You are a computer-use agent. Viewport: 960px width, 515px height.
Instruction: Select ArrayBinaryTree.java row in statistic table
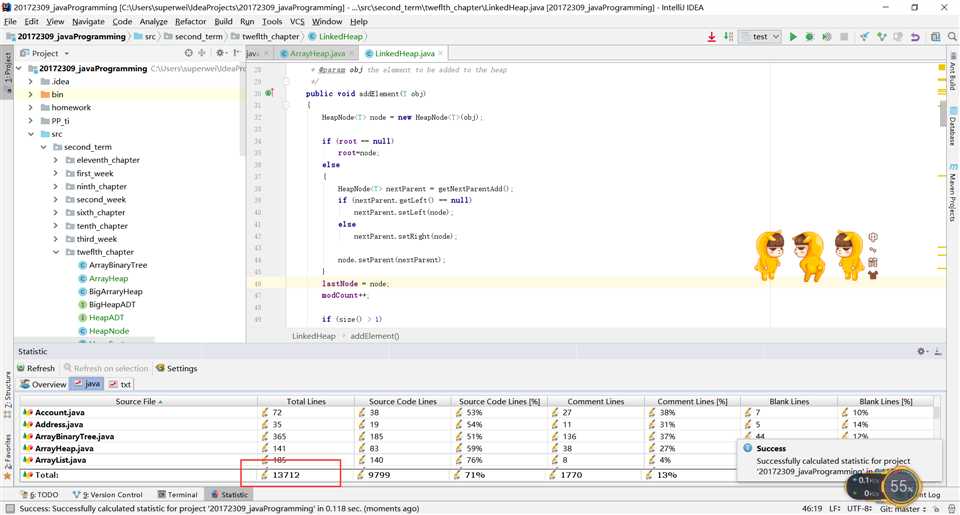[478, 437]
